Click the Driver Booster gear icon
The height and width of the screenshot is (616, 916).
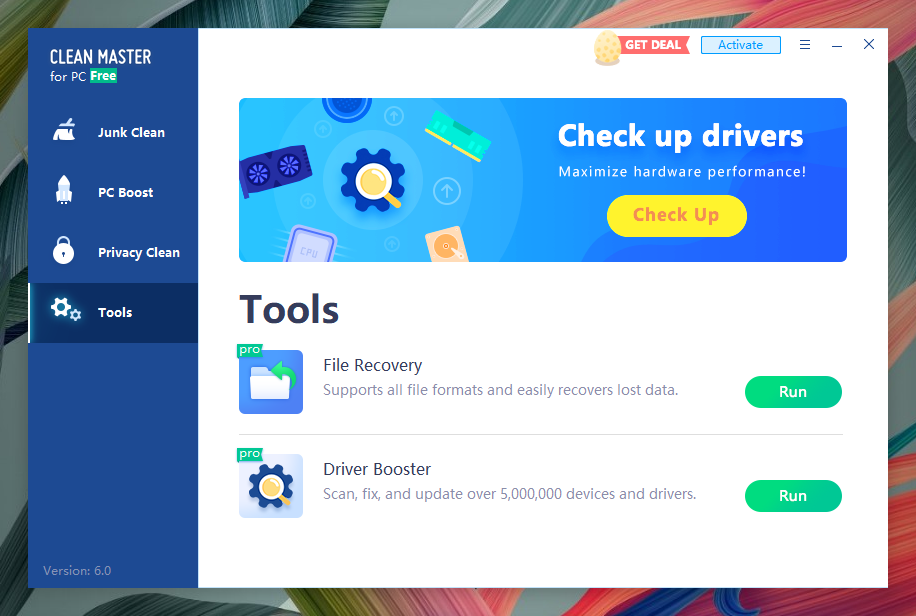pos(271,486)
